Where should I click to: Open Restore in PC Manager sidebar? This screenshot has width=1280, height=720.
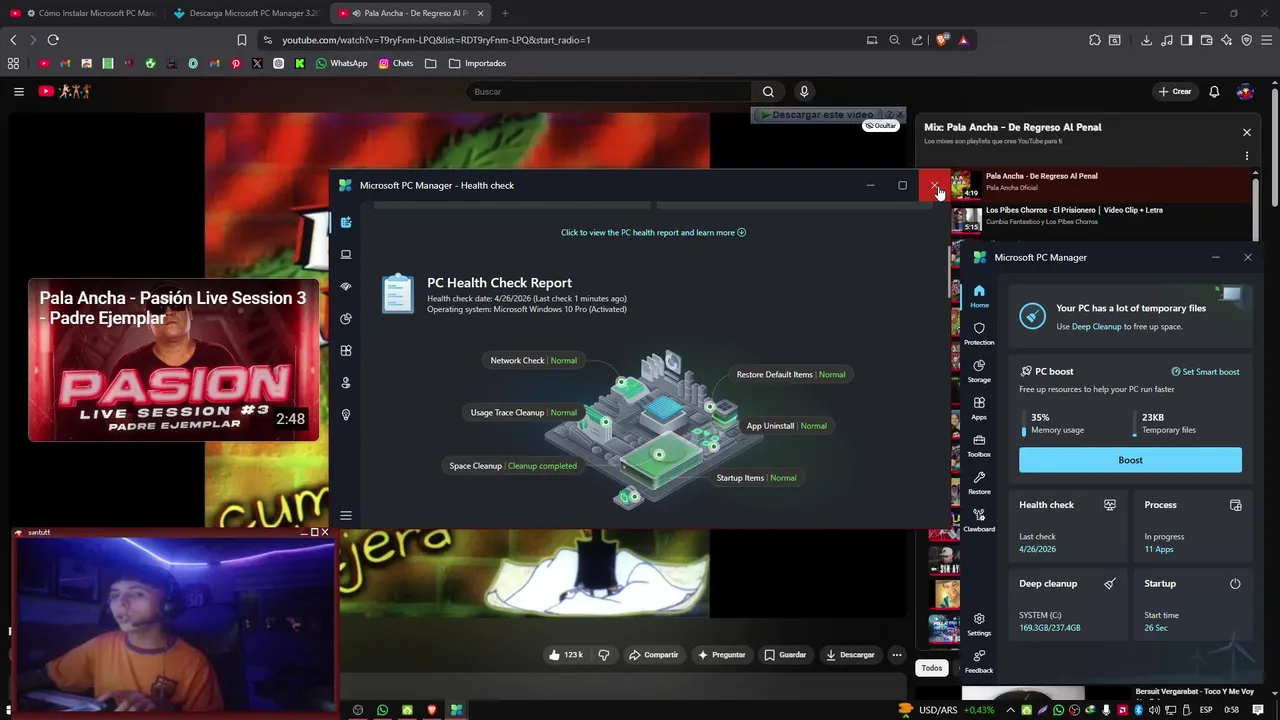click(x=979, y=483)
